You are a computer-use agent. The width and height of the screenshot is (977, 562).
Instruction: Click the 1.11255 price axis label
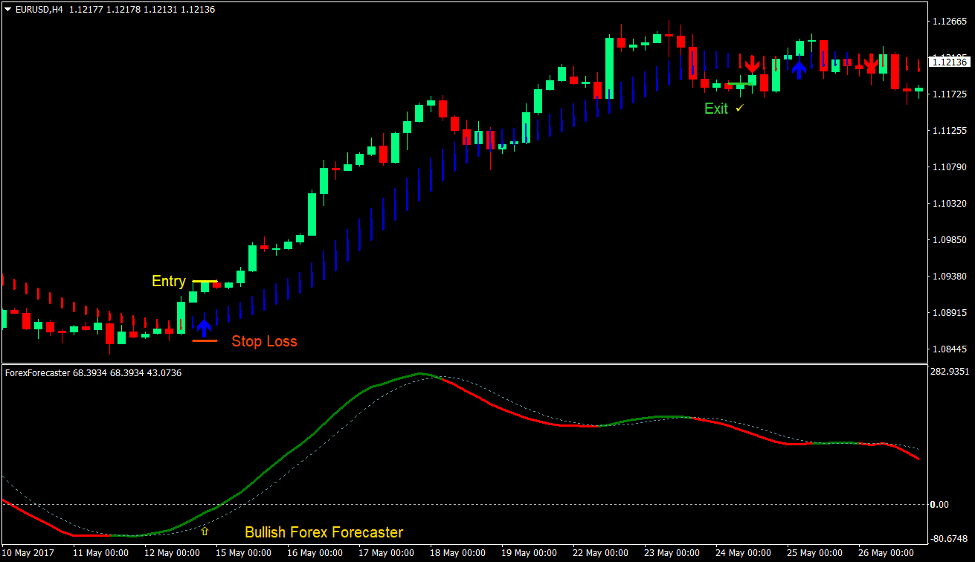point(950,131)
